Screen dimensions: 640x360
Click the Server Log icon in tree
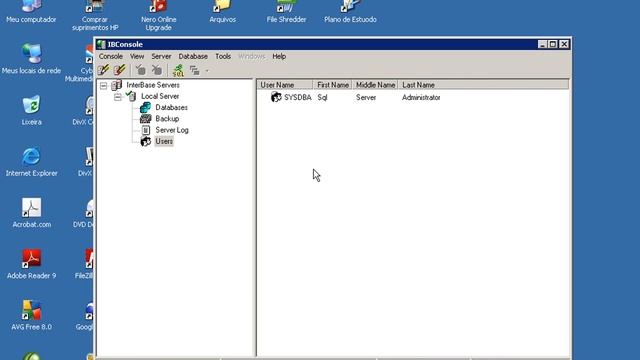pyautogui.click(x=146, y=130)
